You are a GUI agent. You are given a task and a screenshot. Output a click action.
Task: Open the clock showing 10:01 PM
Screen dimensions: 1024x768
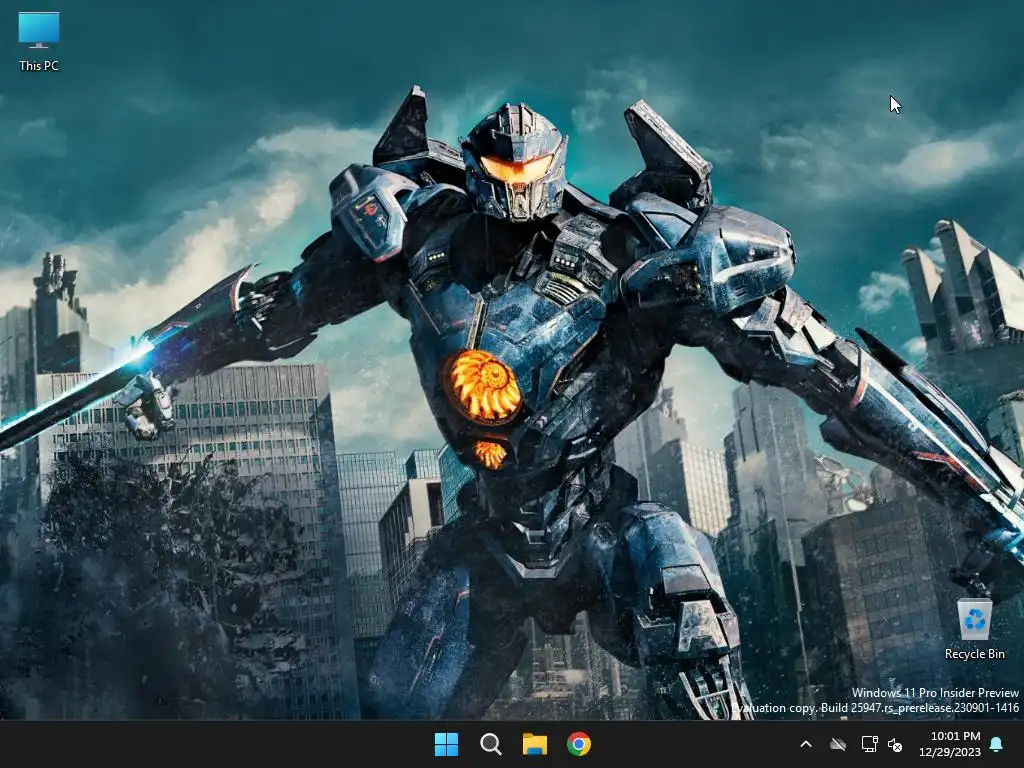(955, 736)
